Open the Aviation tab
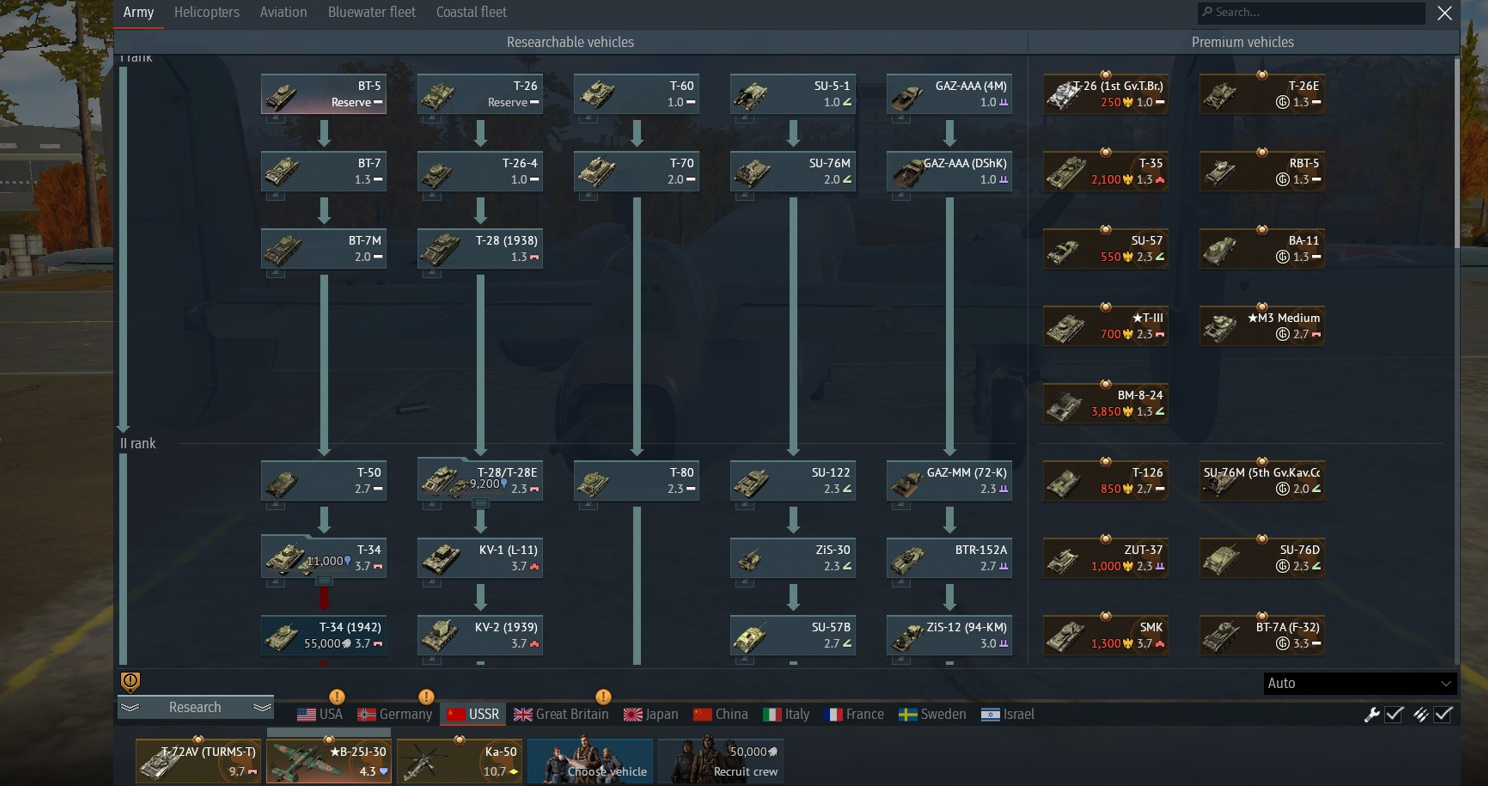 (x=283, y=13)
